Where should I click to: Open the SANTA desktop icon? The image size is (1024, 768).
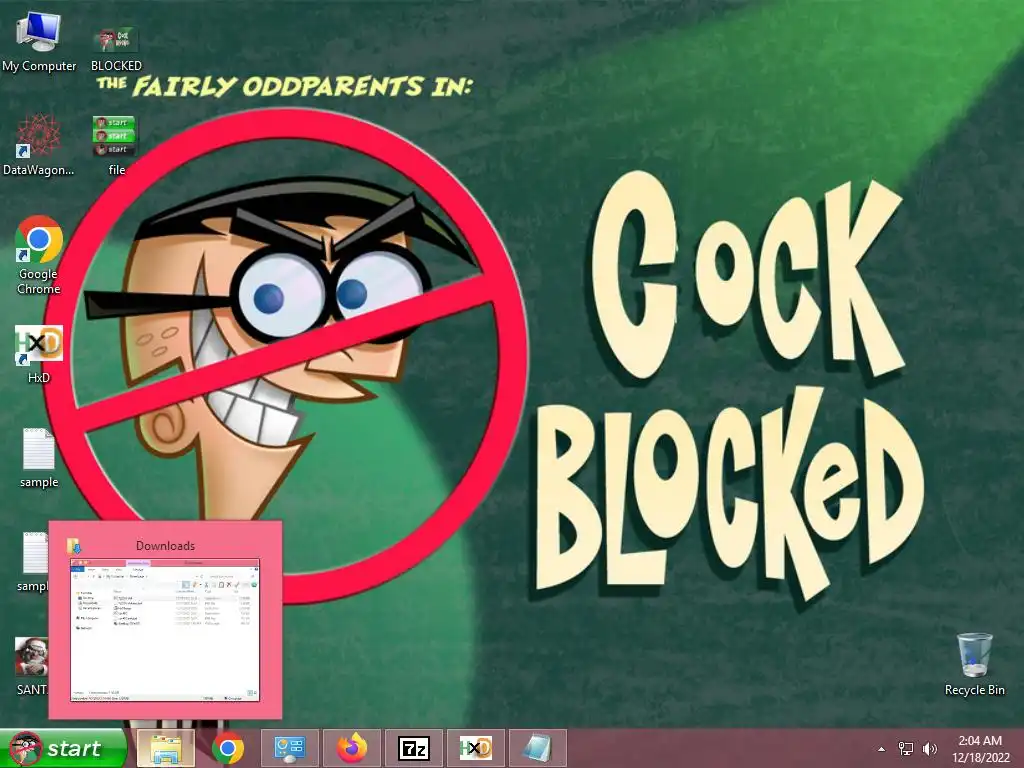click(31, 665)
